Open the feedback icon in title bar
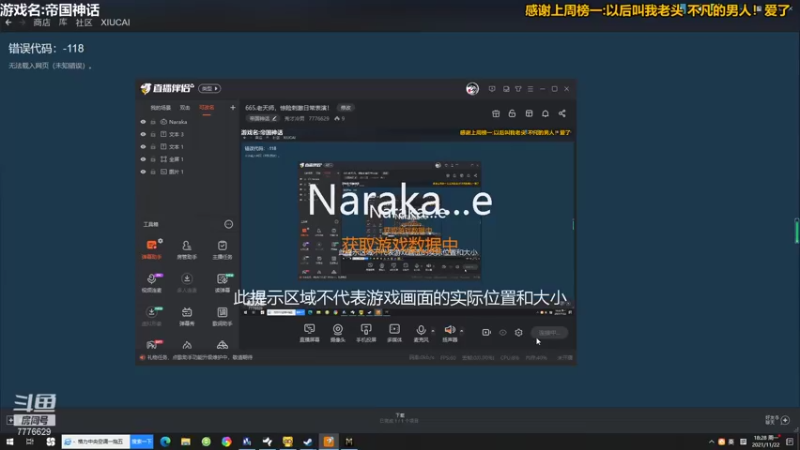Viewport: 800px width, 450px height. (x=492, y=89)
